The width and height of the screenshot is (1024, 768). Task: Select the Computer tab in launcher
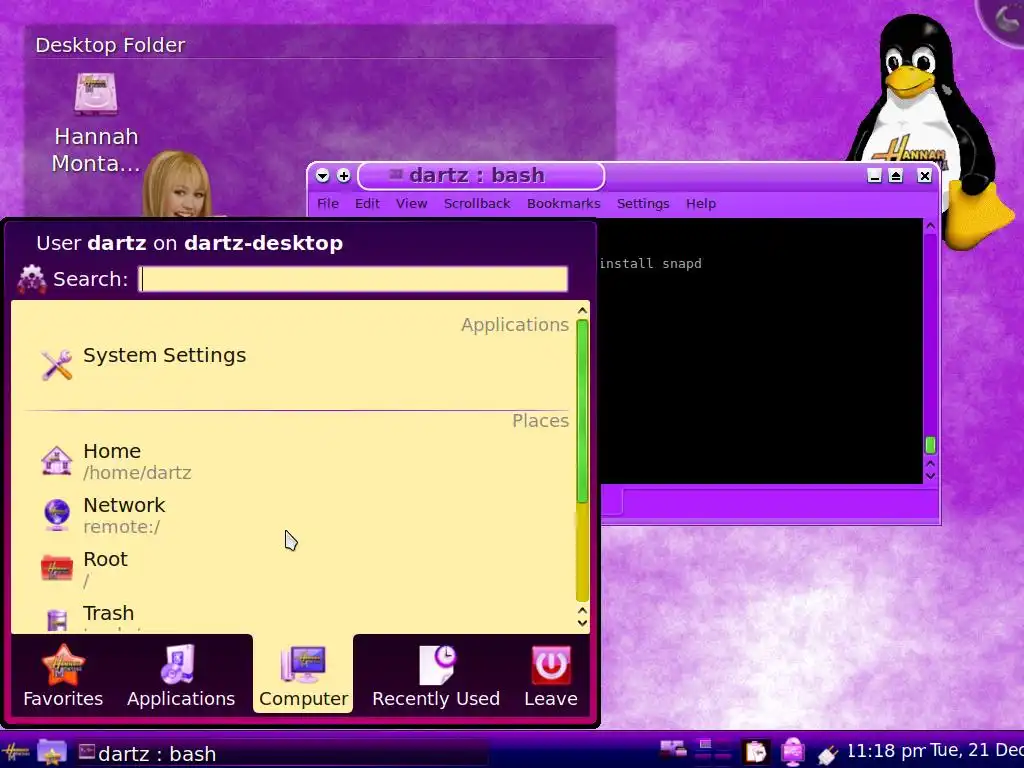303,675
